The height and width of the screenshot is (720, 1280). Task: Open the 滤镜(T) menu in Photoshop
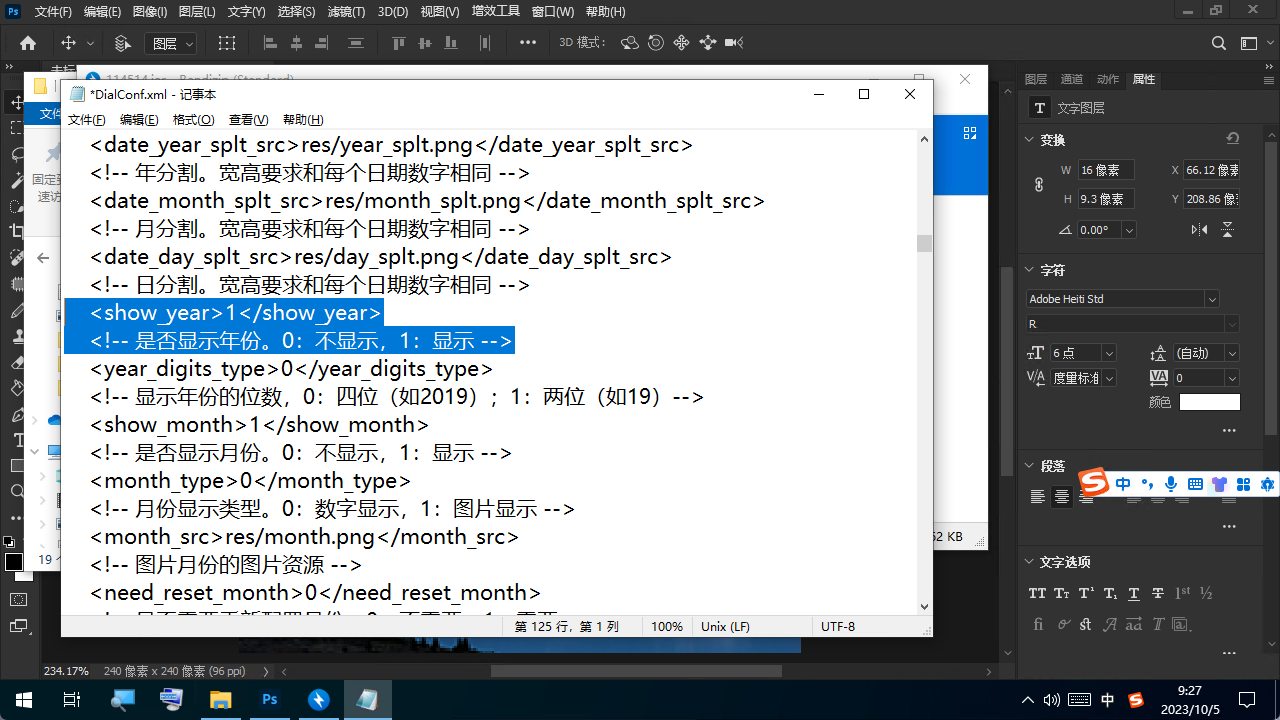[346, 12]
